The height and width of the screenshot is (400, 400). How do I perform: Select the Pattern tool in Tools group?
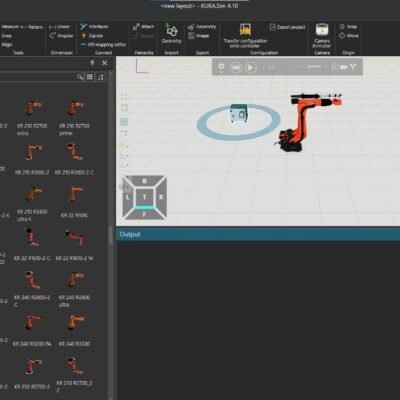pos(32,27)
